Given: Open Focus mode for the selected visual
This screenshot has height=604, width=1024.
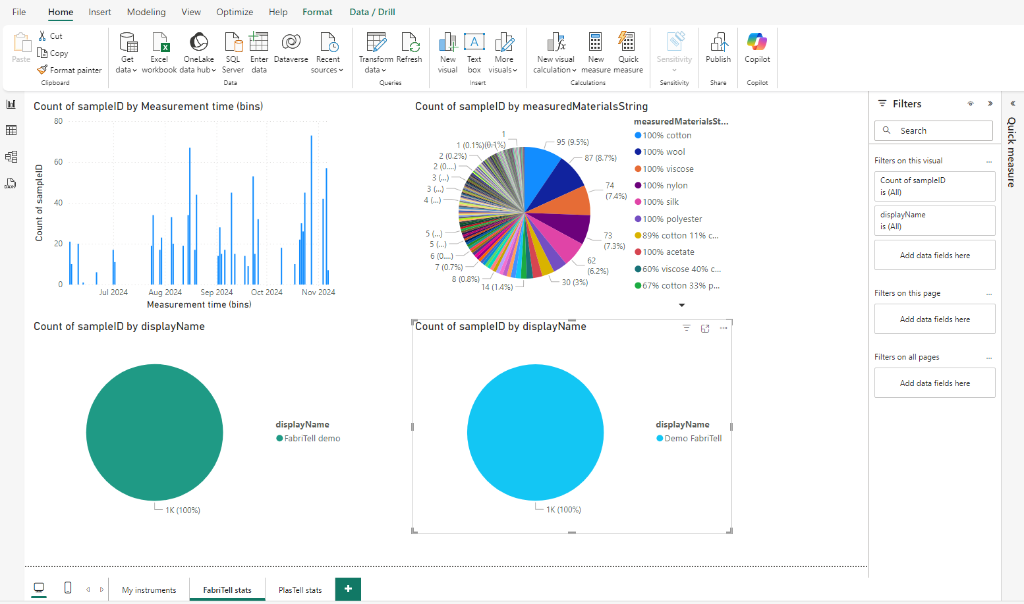Looking at the screenshot, I should point(705,328).
